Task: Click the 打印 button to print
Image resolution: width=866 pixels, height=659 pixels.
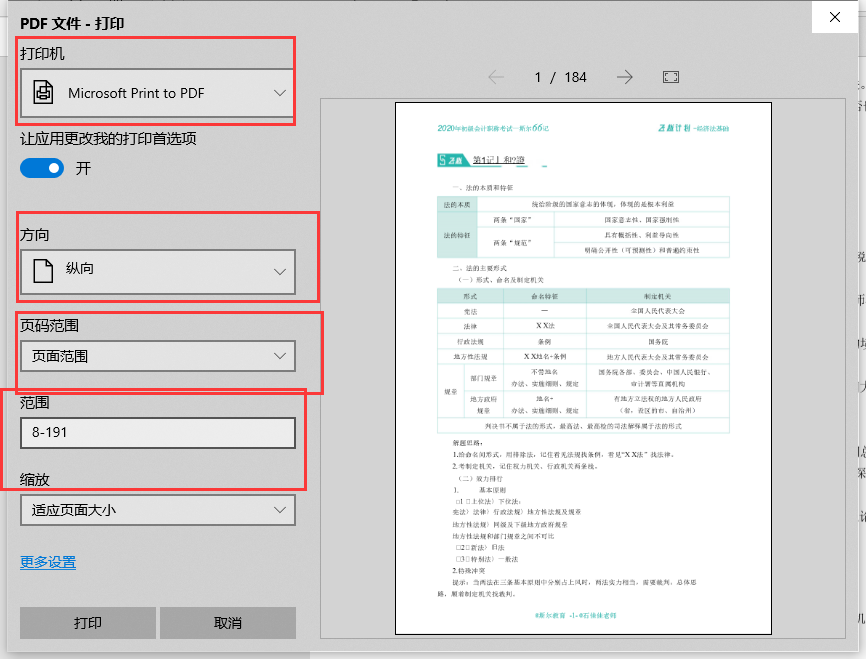Action: point(87,622)
